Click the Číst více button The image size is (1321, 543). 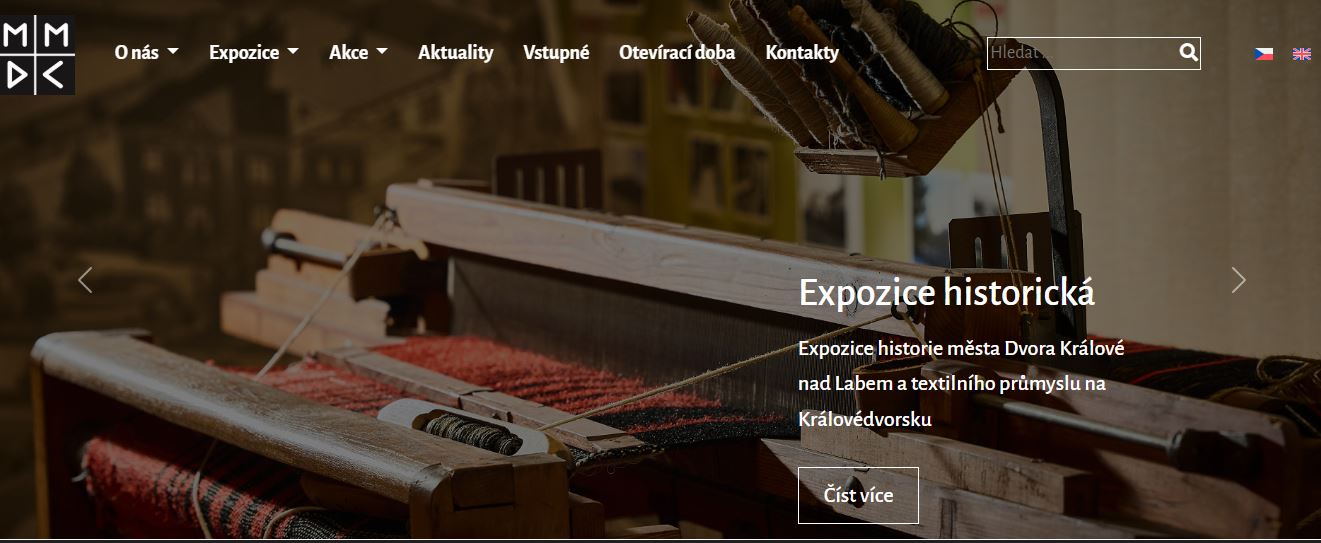coord(858,495)
